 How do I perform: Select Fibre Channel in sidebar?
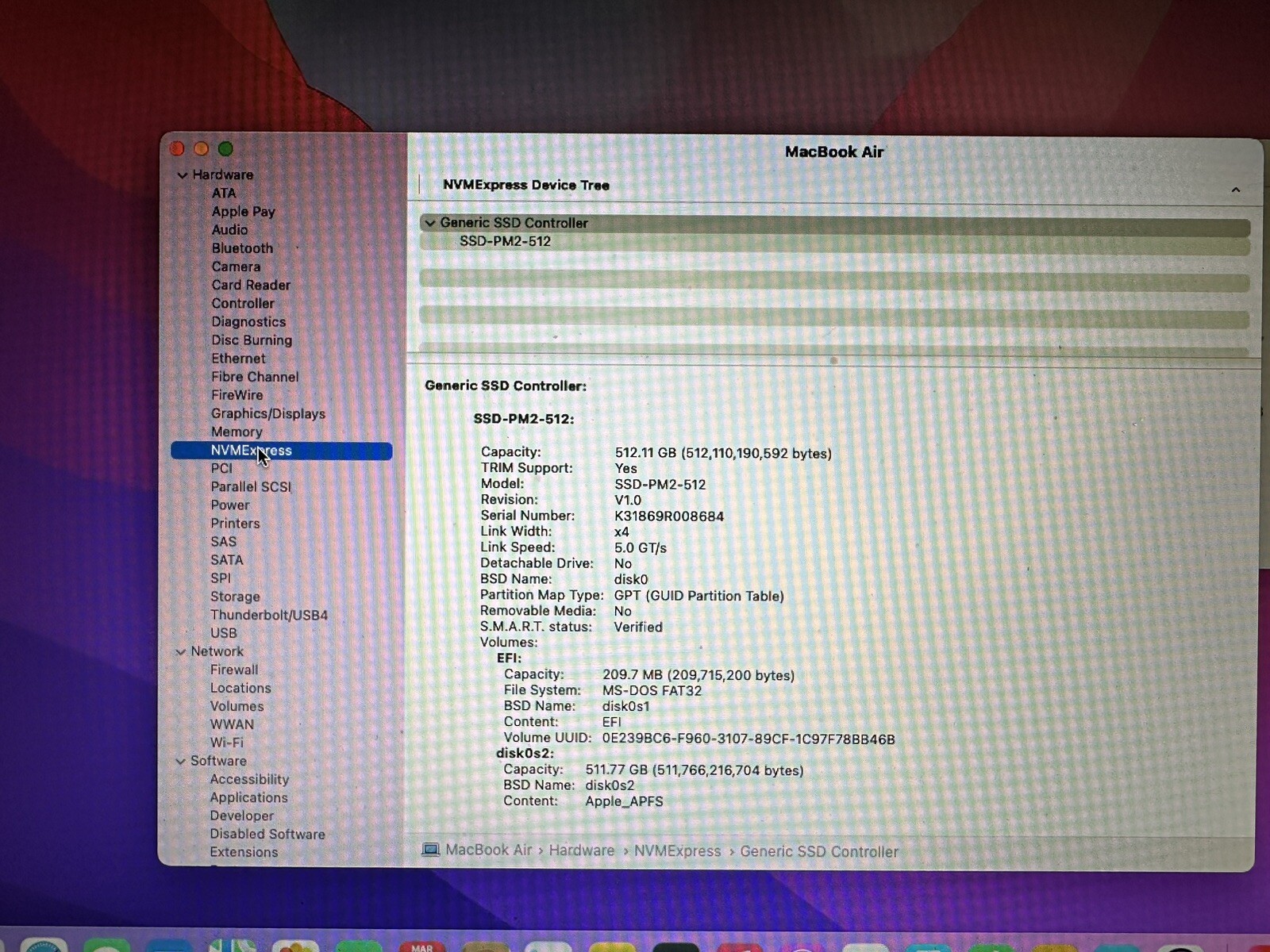click(255, 377)
